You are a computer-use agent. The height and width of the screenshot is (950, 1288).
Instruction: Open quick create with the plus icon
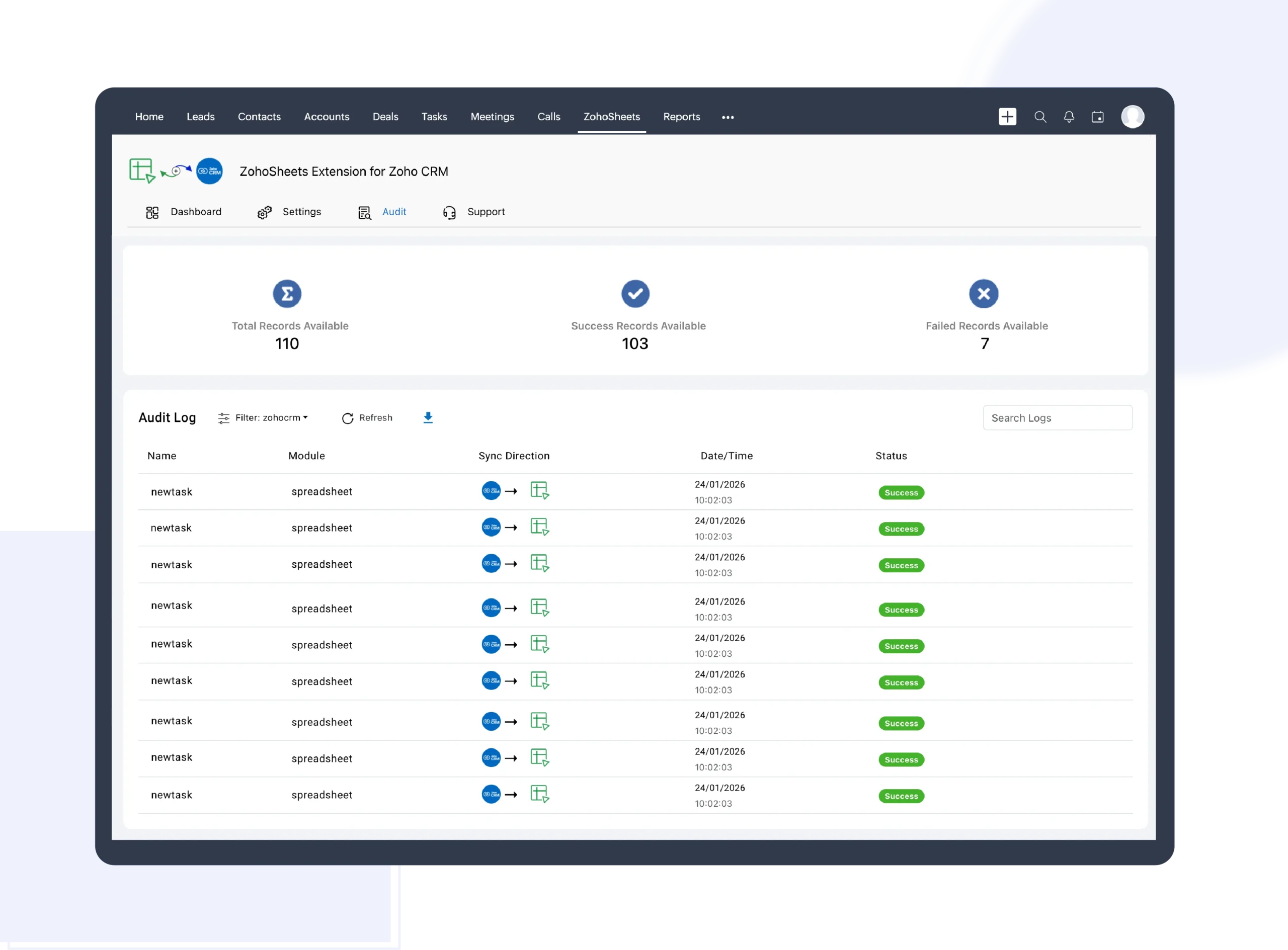point(1007,117)
